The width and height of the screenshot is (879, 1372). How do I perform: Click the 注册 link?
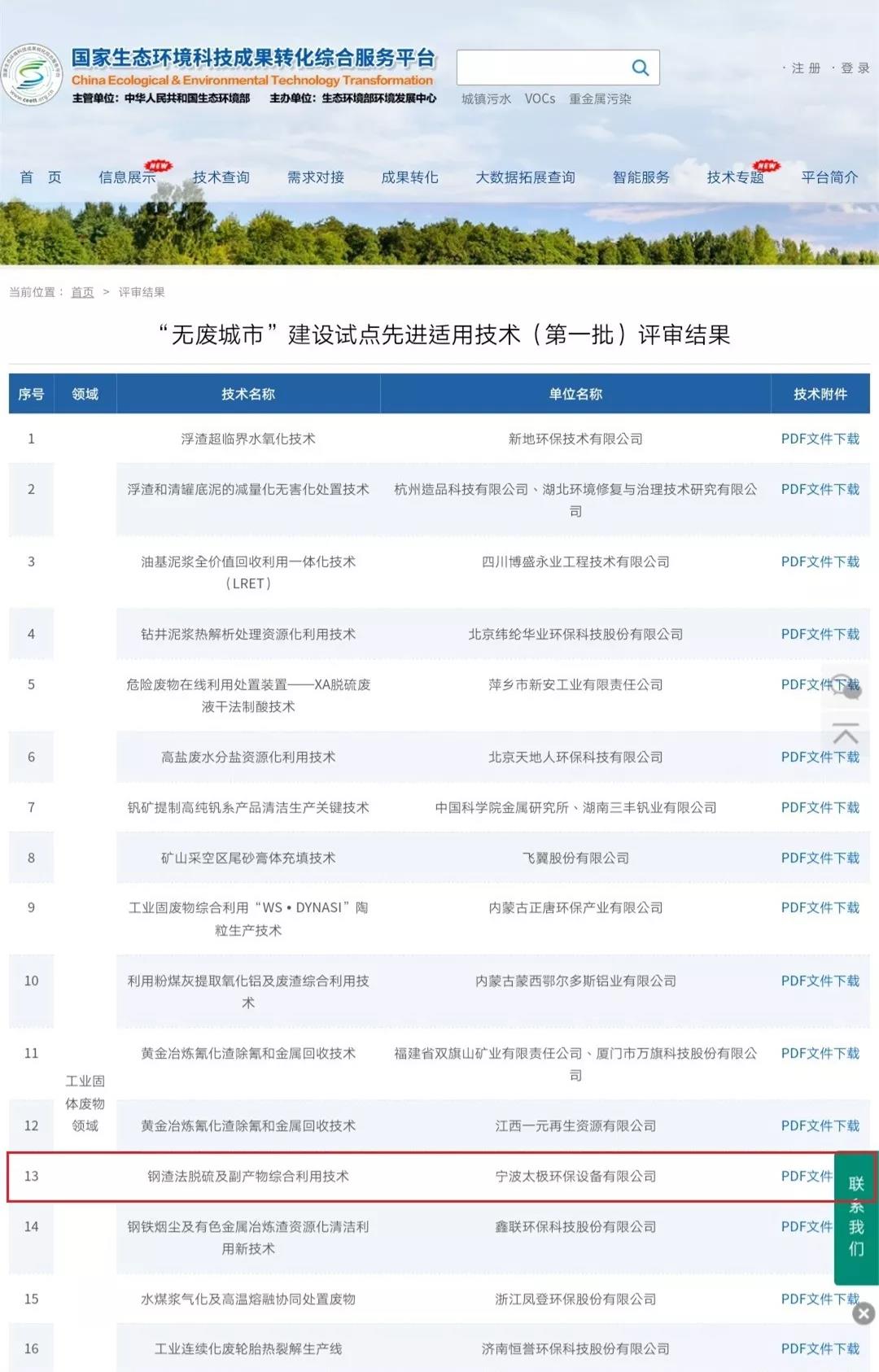tap(806, 68)
